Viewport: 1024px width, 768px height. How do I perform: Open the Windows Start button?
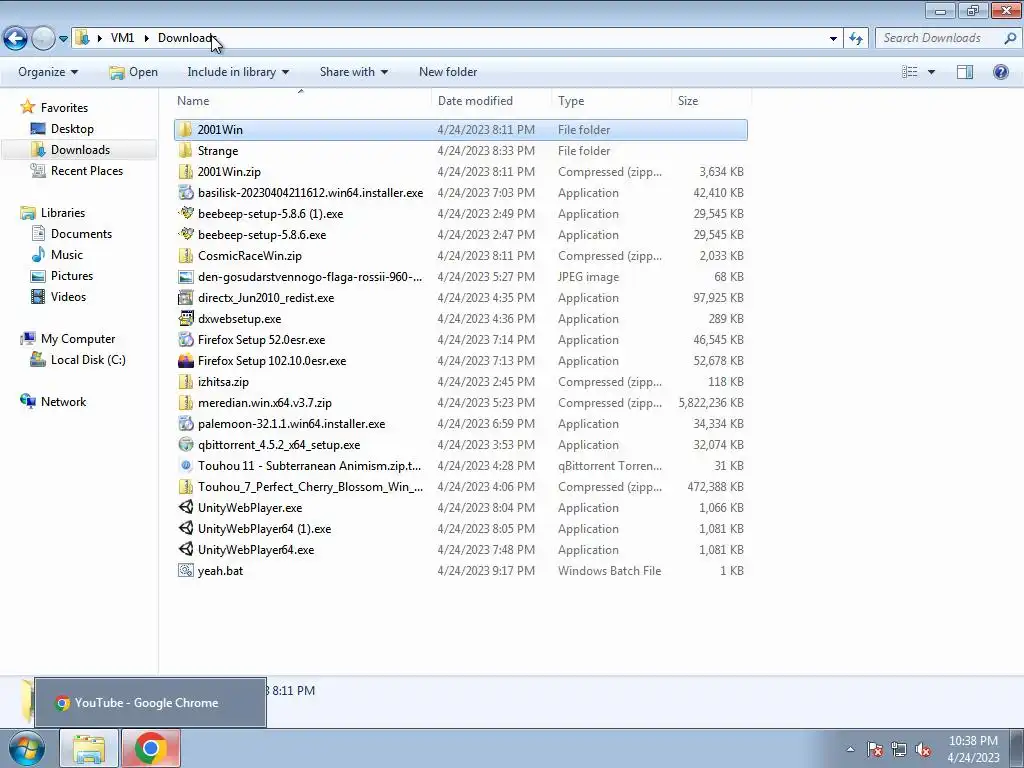pos(26,748)
